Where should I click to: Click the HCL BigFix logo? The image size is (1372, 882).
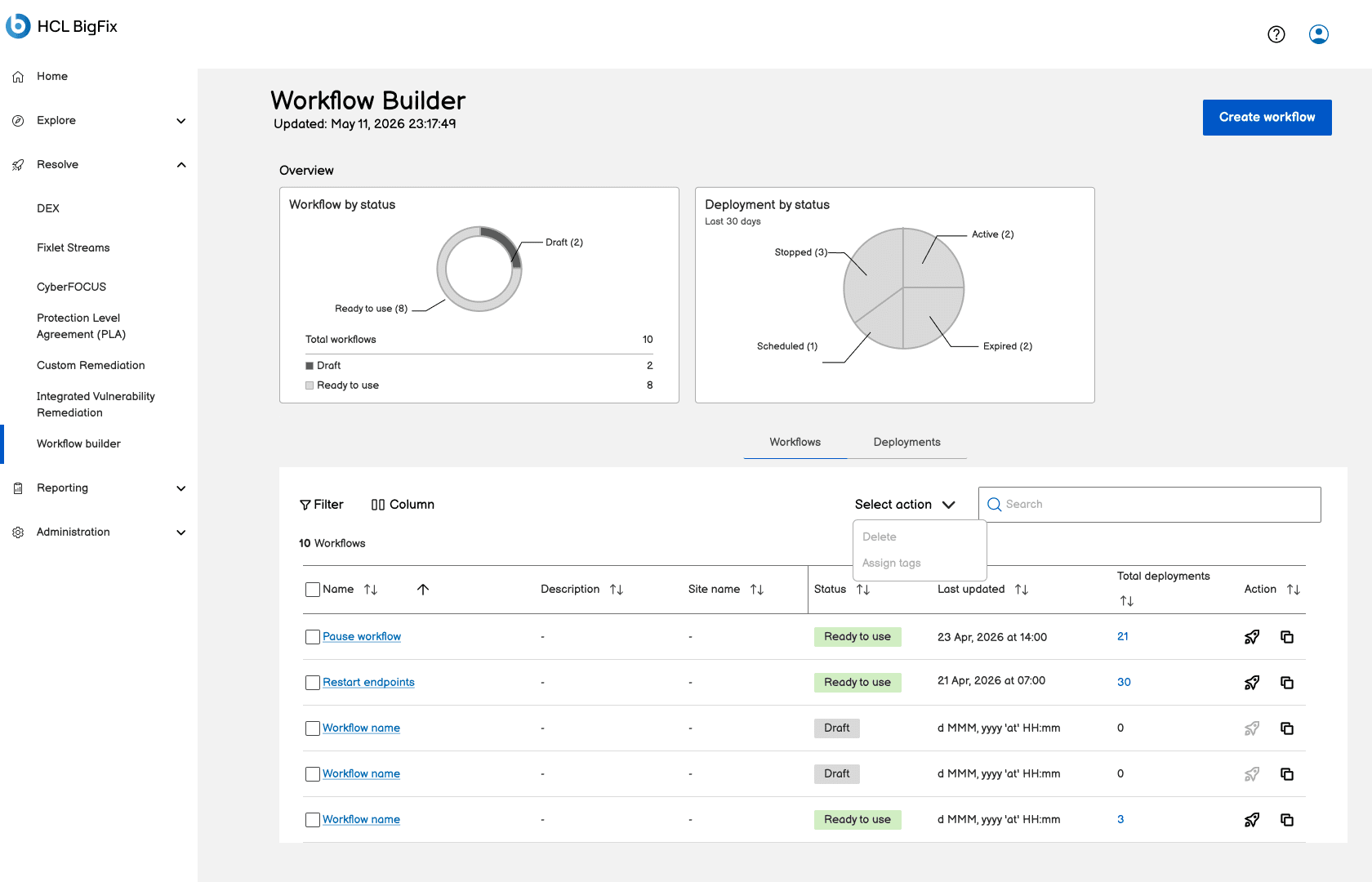pos(62,26)
